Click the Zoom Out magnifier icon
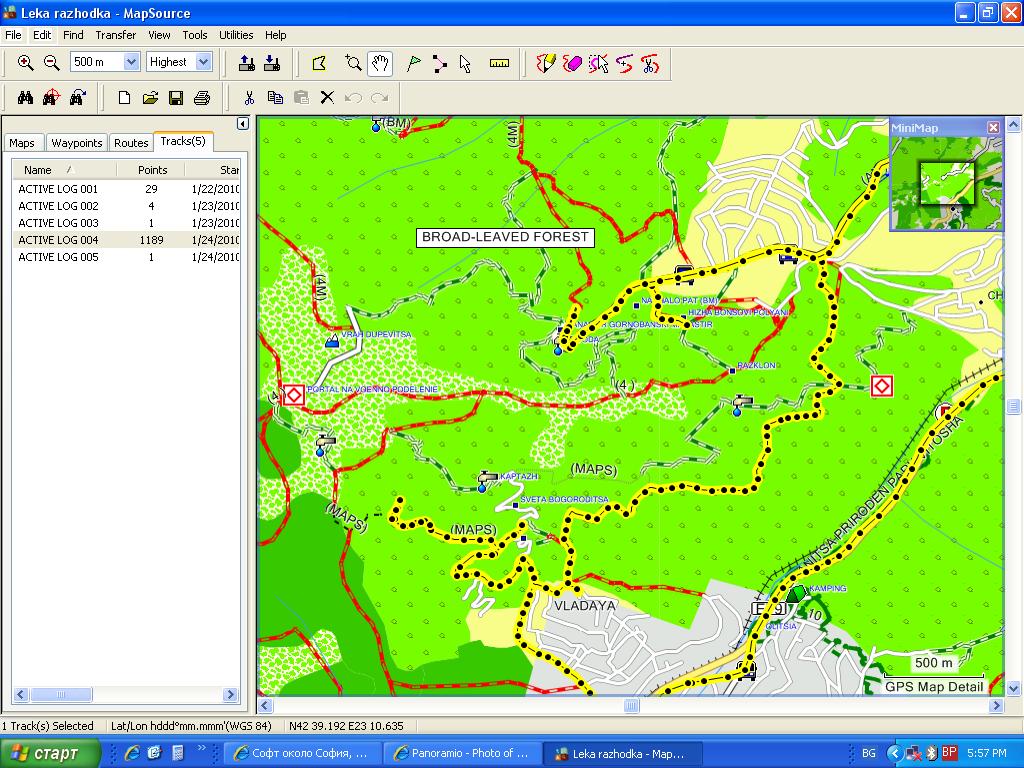The height and width of the screenshot is (768, 1024). [x=52, y=62]
